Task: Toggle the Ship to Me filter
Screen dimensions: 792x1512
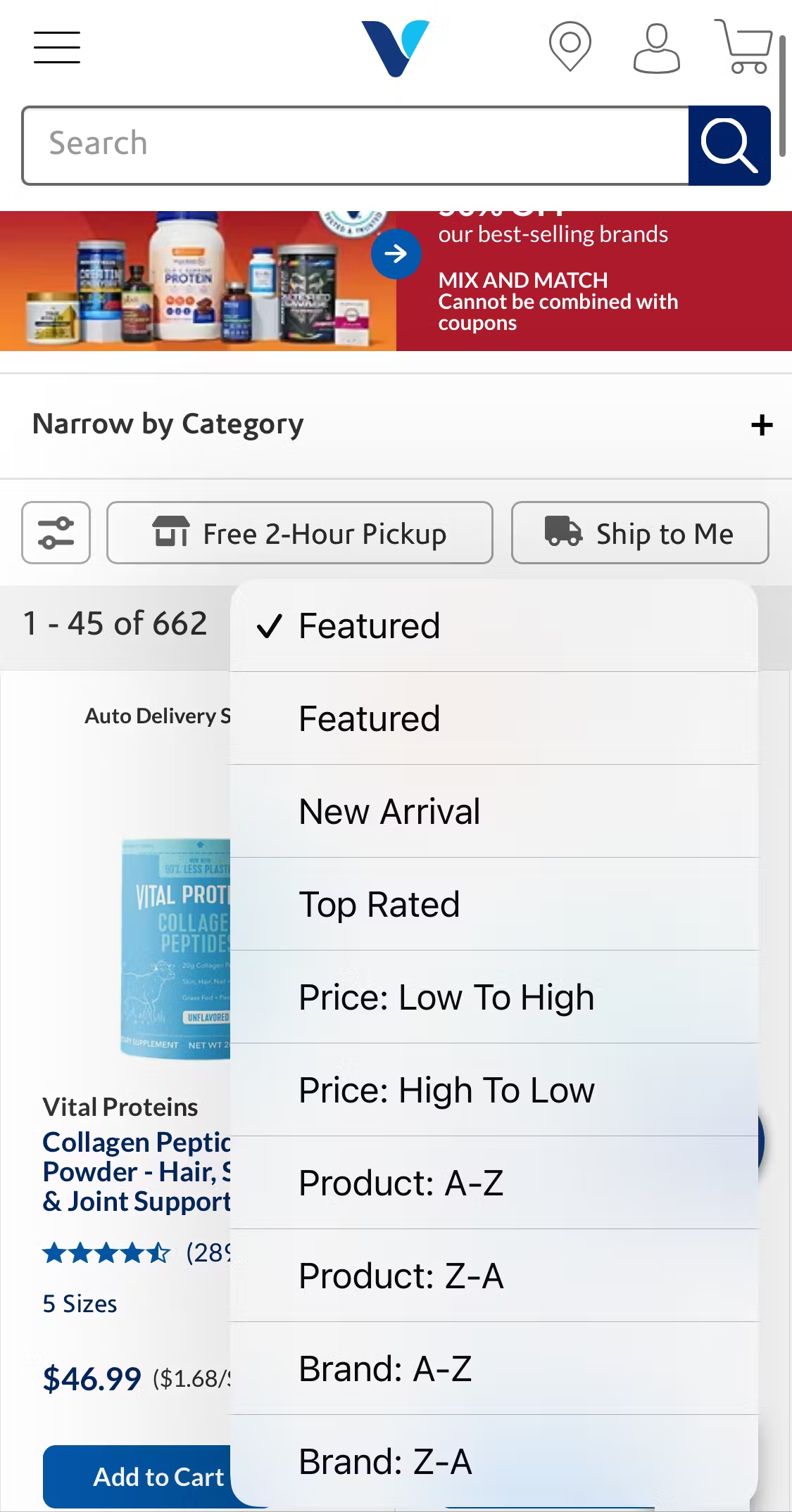Action: [639, 533]
